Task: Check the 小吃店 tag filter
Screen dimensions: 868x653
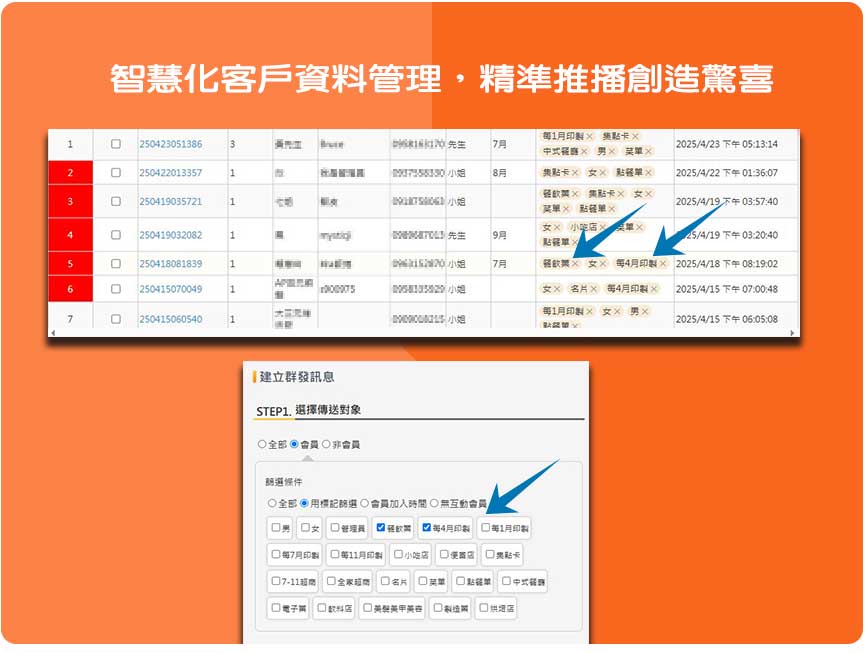Action: 399,554
